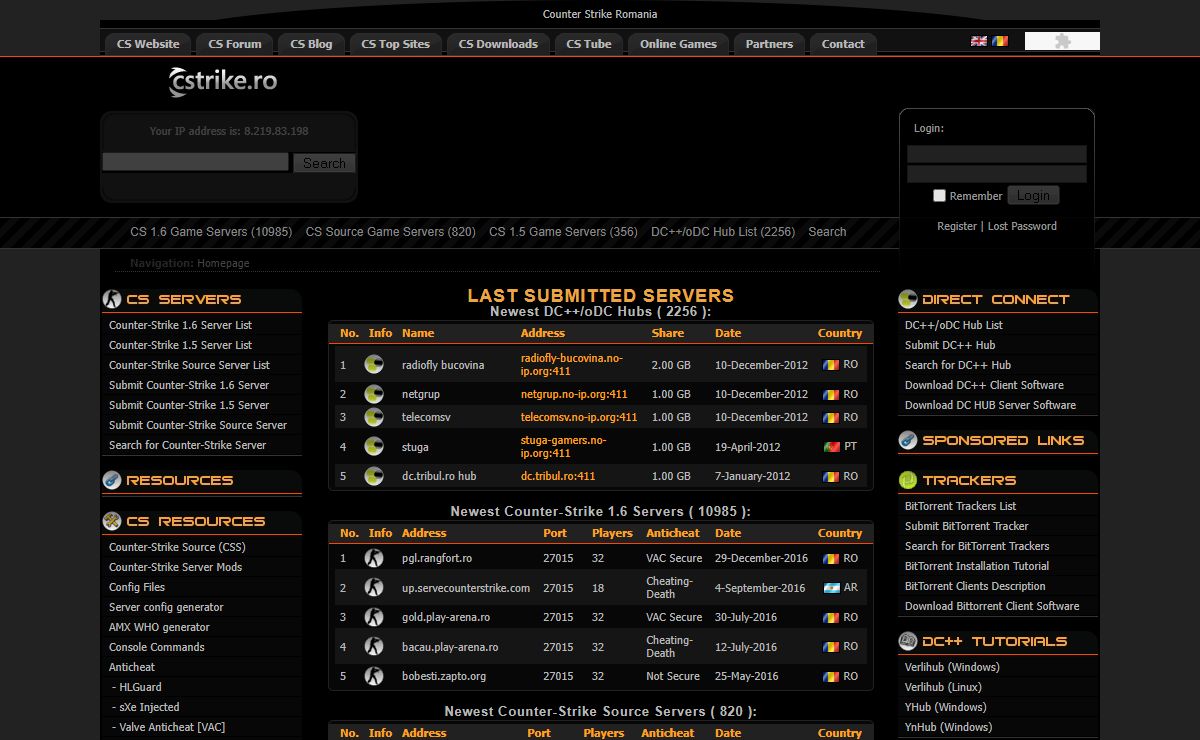Click the CS Resources section icon
Screen dimensions: 1200x740
coord(112,521)
